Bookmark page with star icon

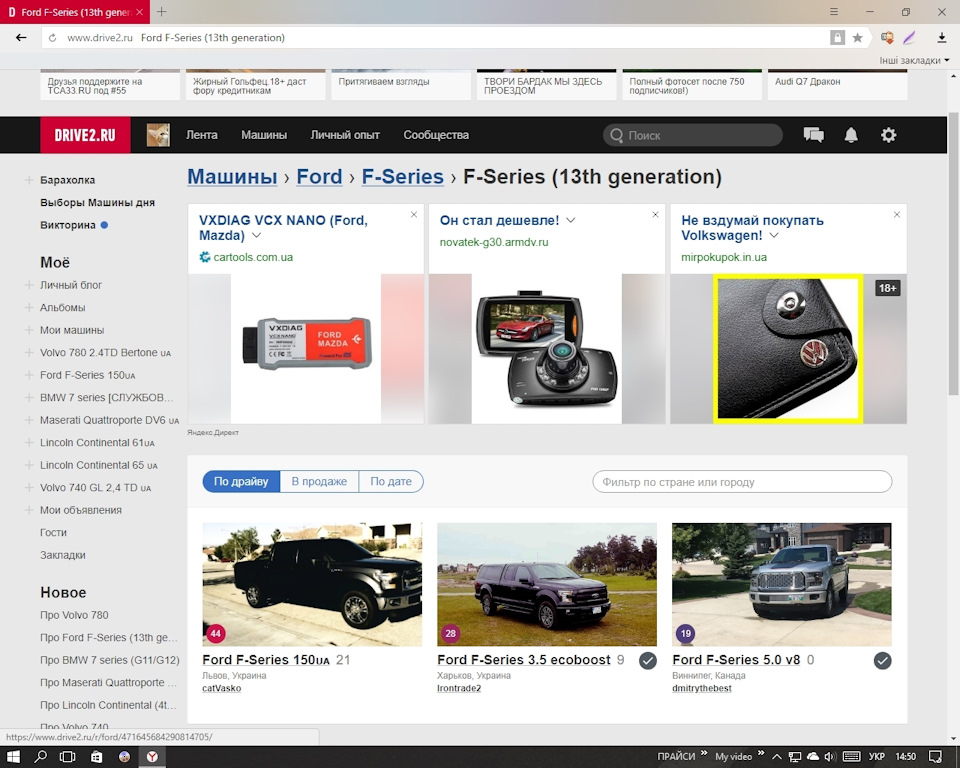pos(857,38)
